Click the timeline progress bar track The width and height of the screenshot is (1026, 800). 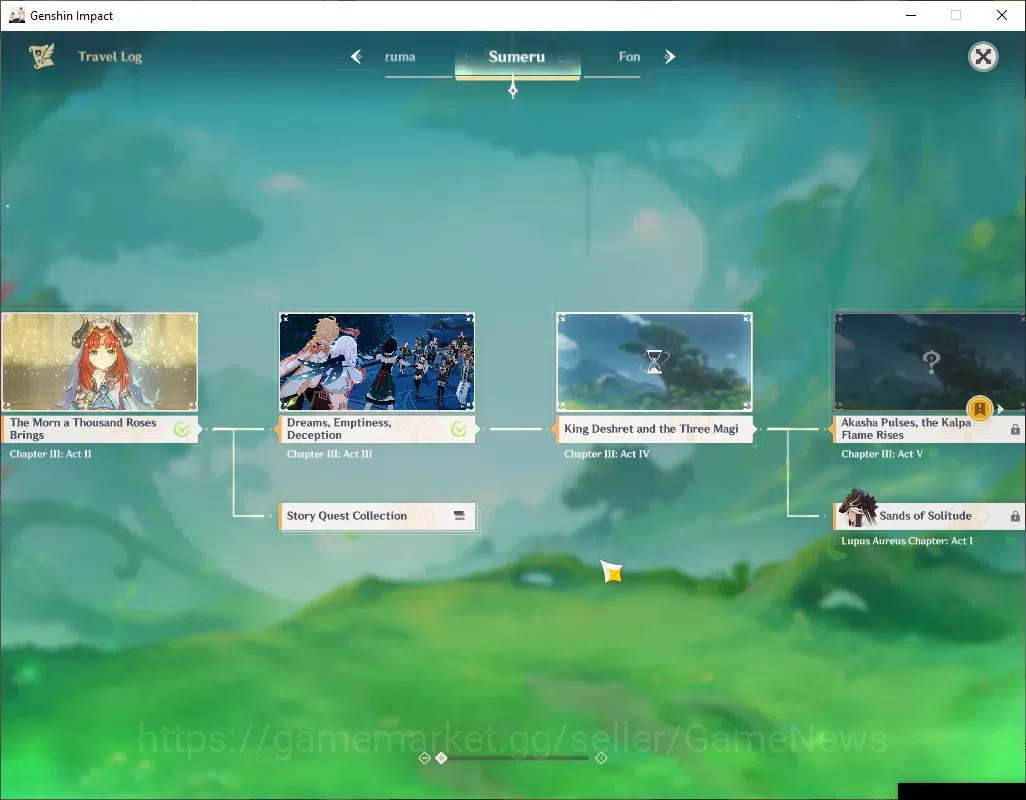[x=517, y=758]
